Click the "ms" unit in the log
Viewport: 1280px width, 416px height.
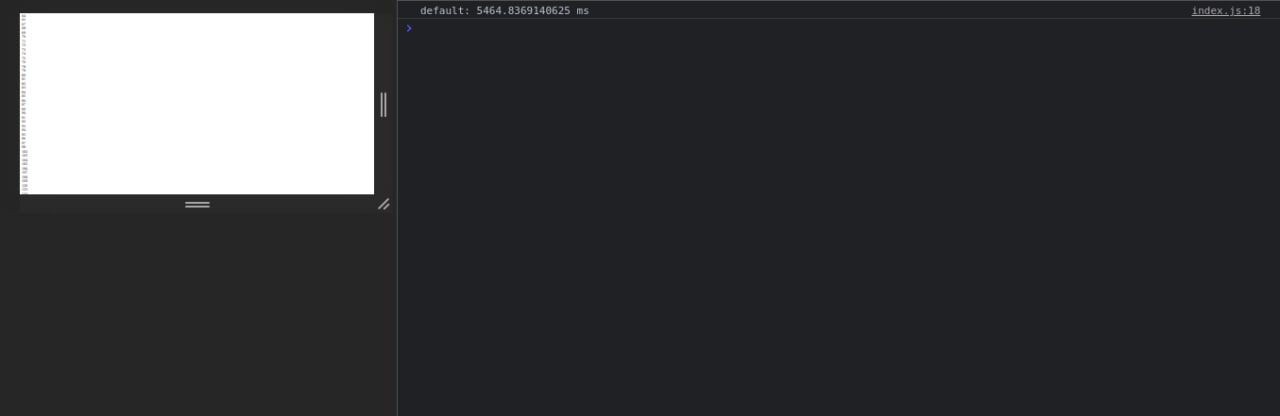tap(582, 11)
